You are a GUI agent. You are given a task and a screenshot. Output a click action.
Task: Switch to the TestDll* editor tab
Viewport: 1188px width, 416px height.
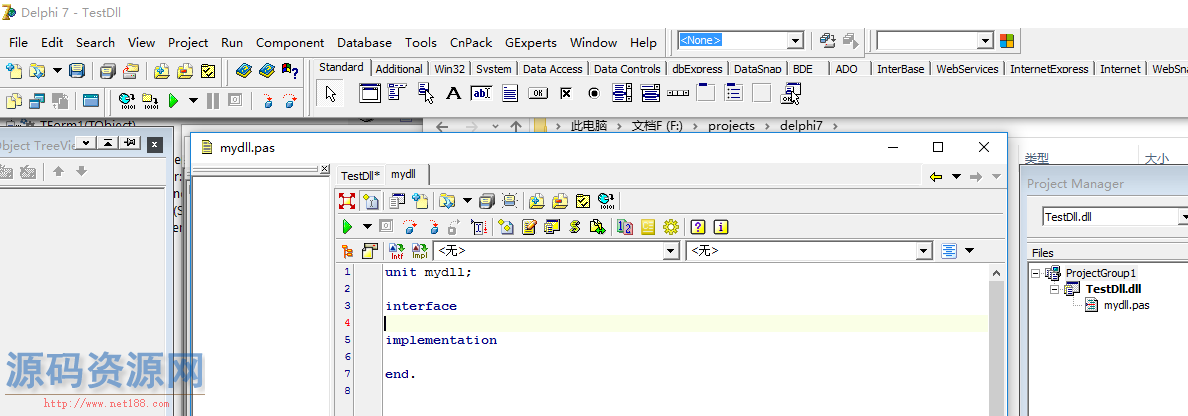(x=360, y=176)
